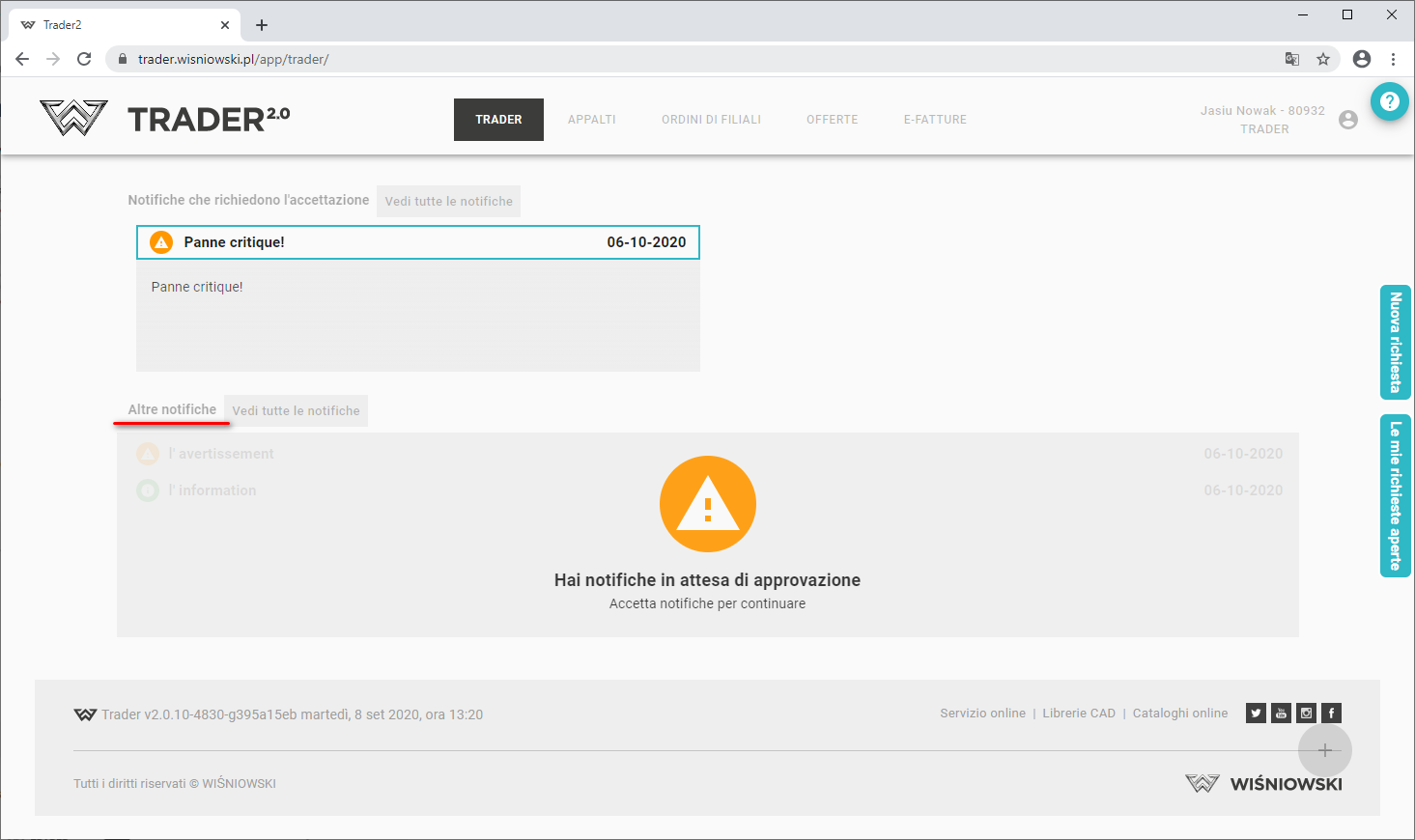
Task: Click the Instagram icon in footer
Action: click(1306, 714)
